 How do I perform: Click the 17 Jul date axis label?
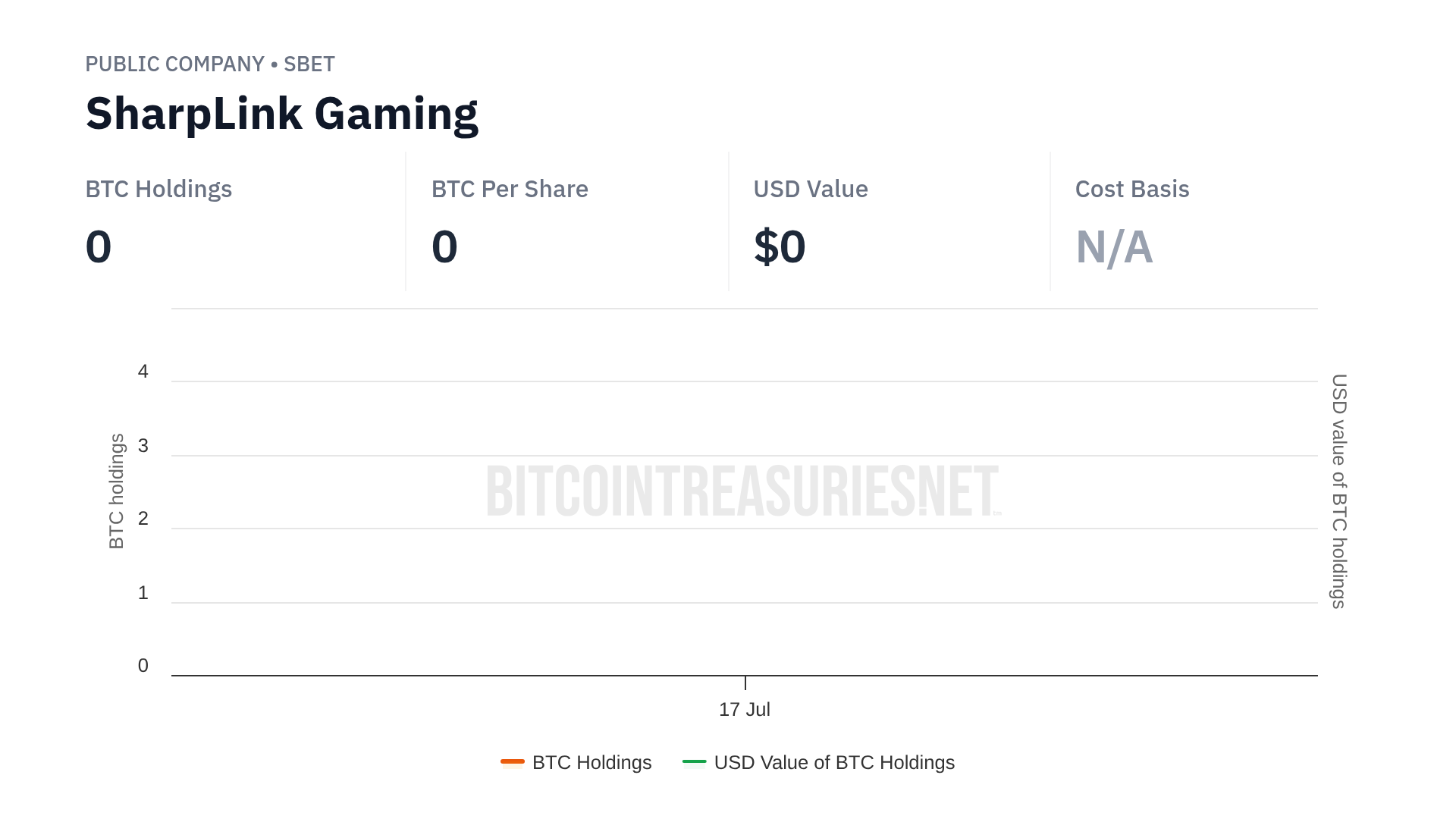tap(745, 710)
